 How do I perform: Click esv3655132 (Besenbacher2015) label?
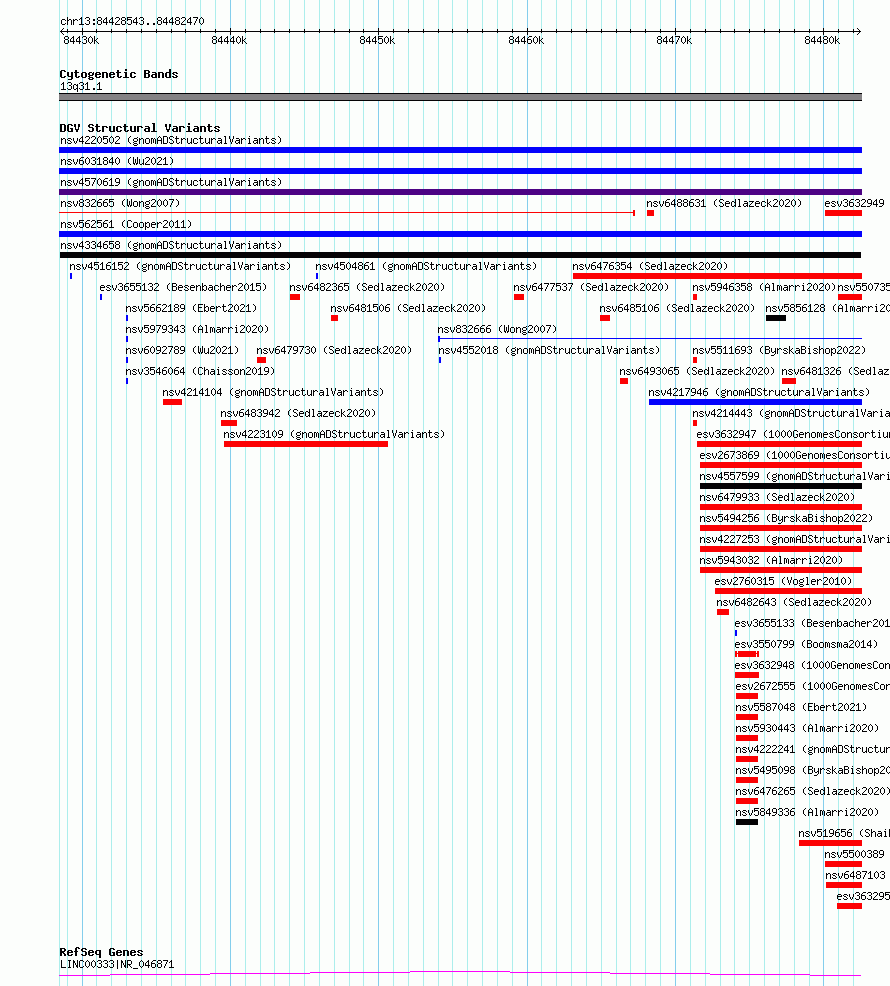pos(184,287)
